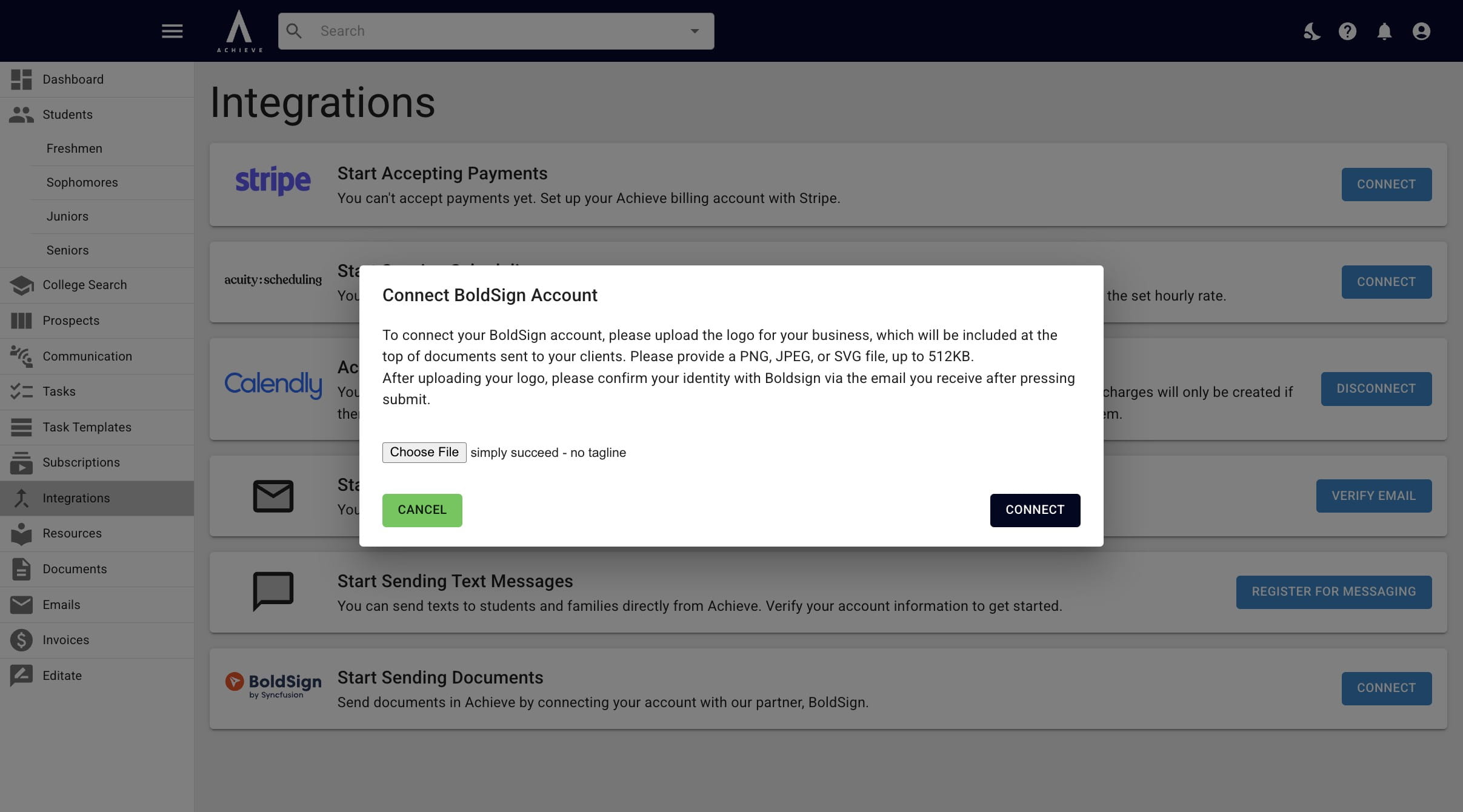Open Invoices dollar icon in sidebar

(21, 640)
